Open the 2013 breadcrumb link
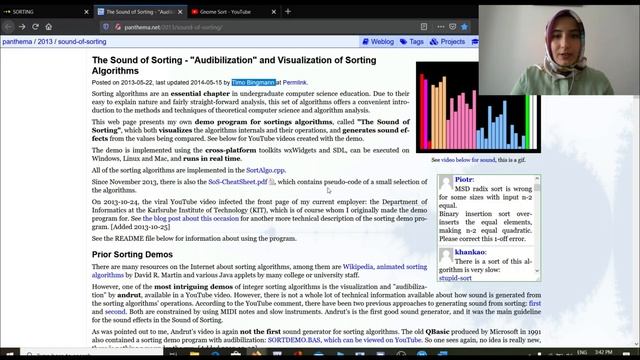 coord(45,42)
